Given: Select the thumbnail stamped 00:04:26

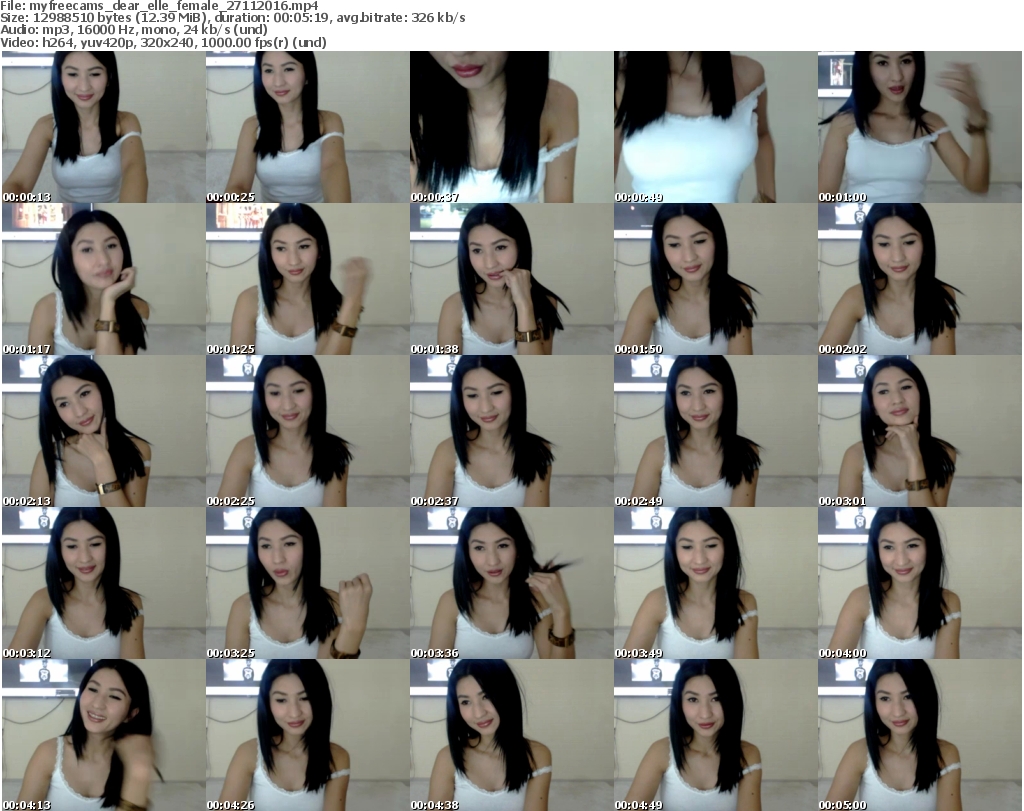Looking at the screenshot, I should [308, 735].
